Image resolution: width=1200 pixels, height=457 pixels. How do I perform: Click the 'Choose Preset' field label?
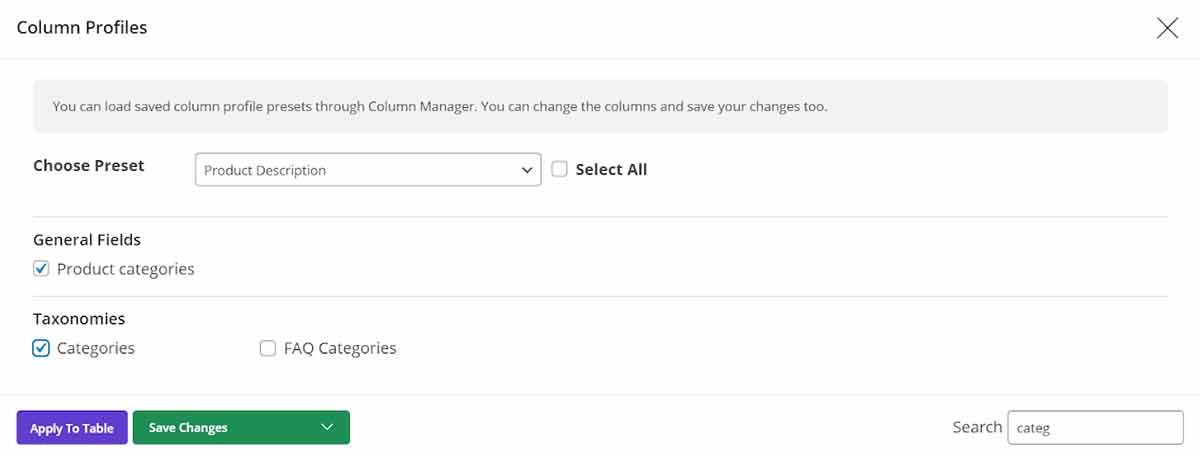[89, 166]
